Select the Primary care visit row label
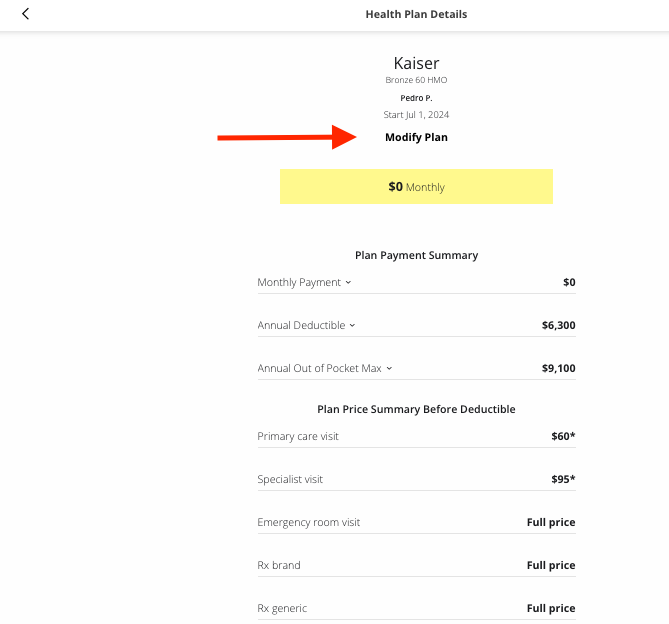The height and width of the screenshot is (624, 669). click(x=298, y=436)
